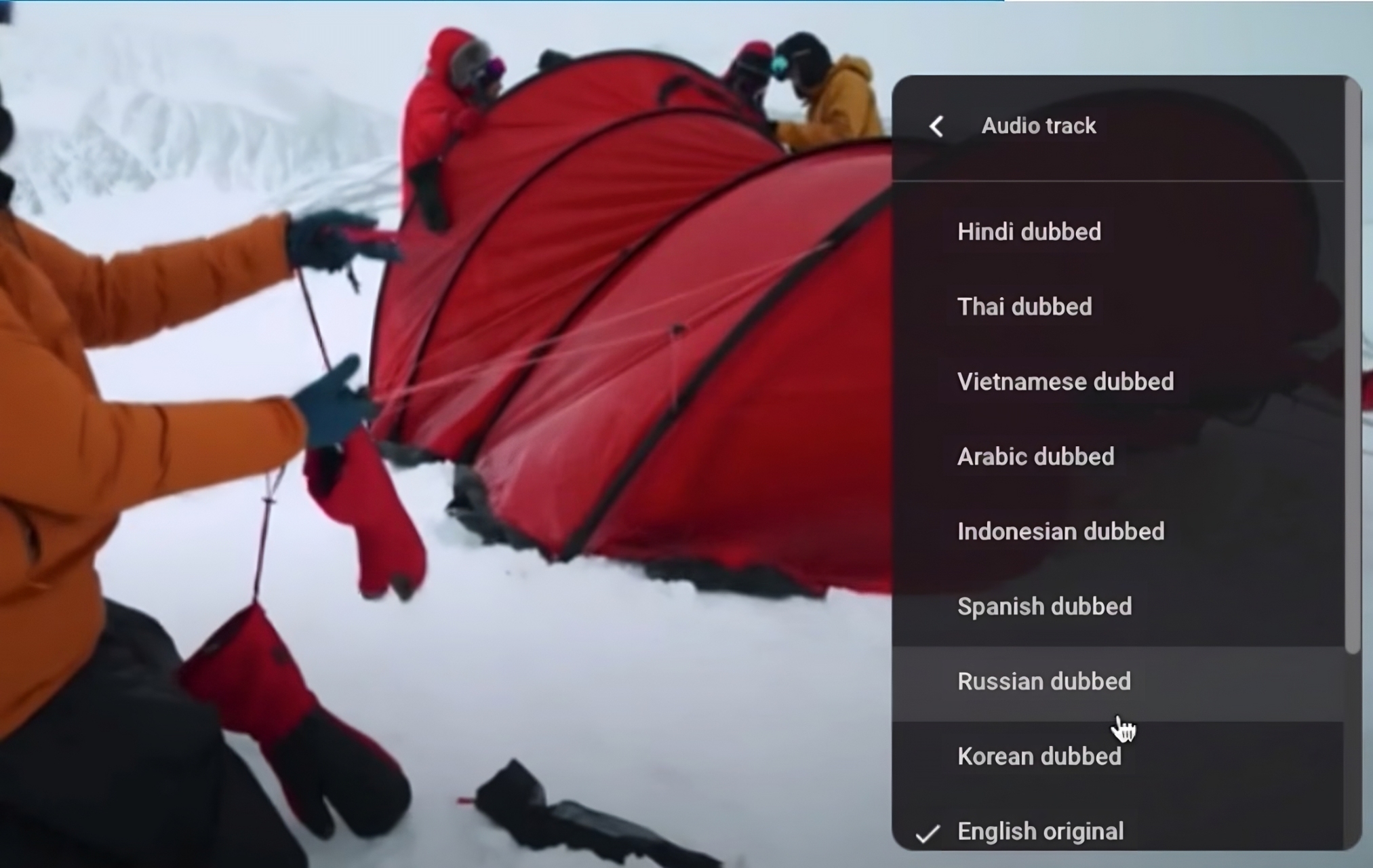Screen dimensions: 1373x868
Task: Select Russian dubbed audio track
Action: 1044,681
